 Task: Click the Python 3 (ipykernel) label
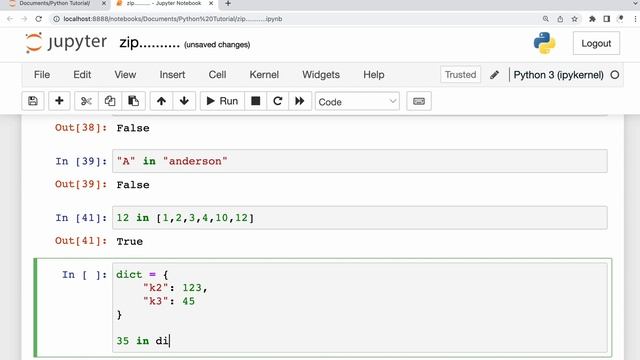click(558, 75)
